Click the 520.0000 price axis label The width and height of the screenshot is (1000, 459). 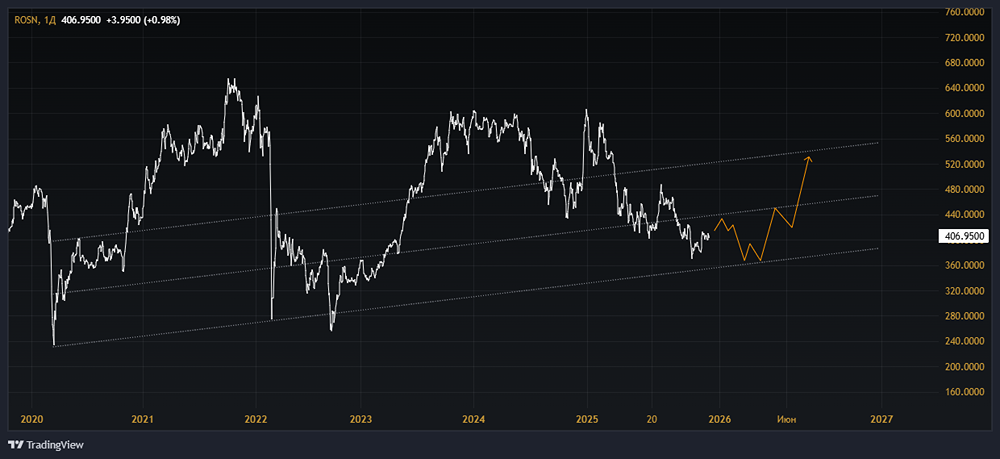point(963,164)
